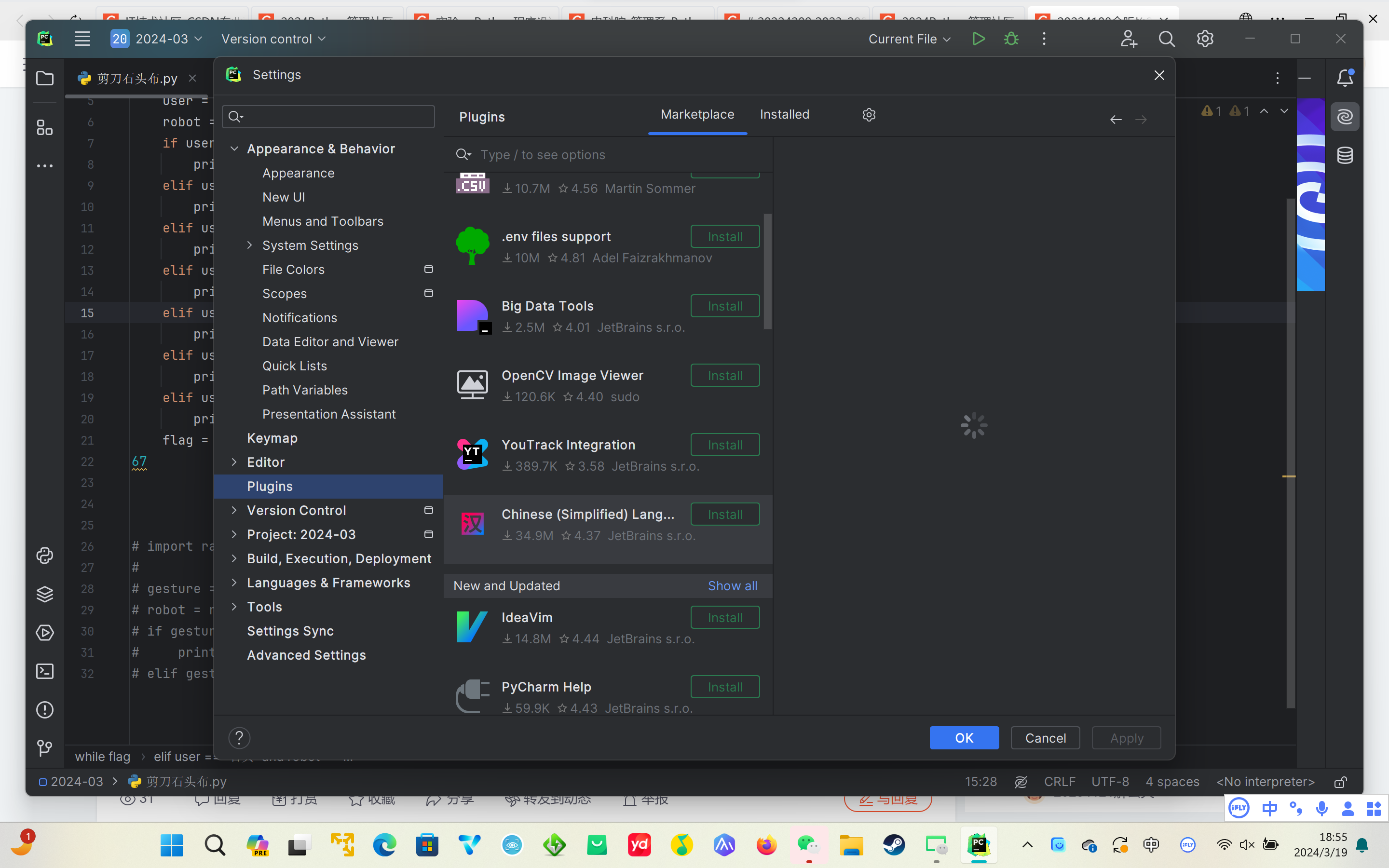Viewport: 1389px width, 868px height.
Task: Open Version control dropdown menu
Action: coord(273,39)
